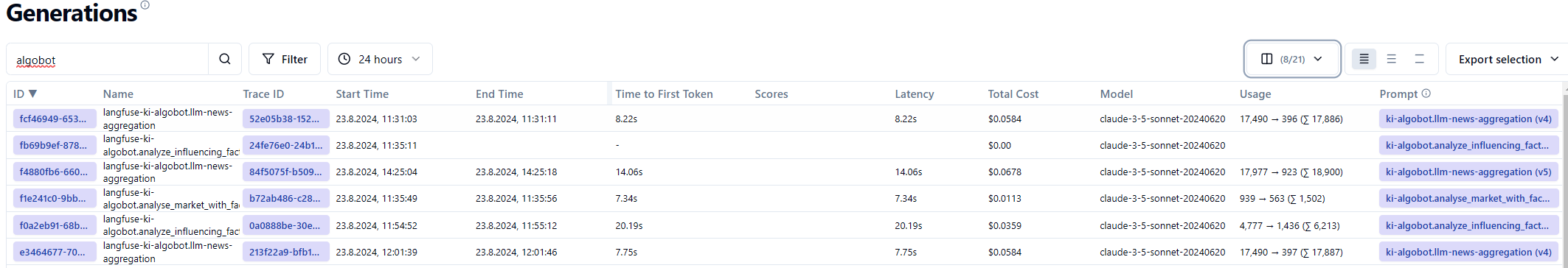The image size is (1568, 268).
Task: Open info icon next to Generations title
Action: 145,5
